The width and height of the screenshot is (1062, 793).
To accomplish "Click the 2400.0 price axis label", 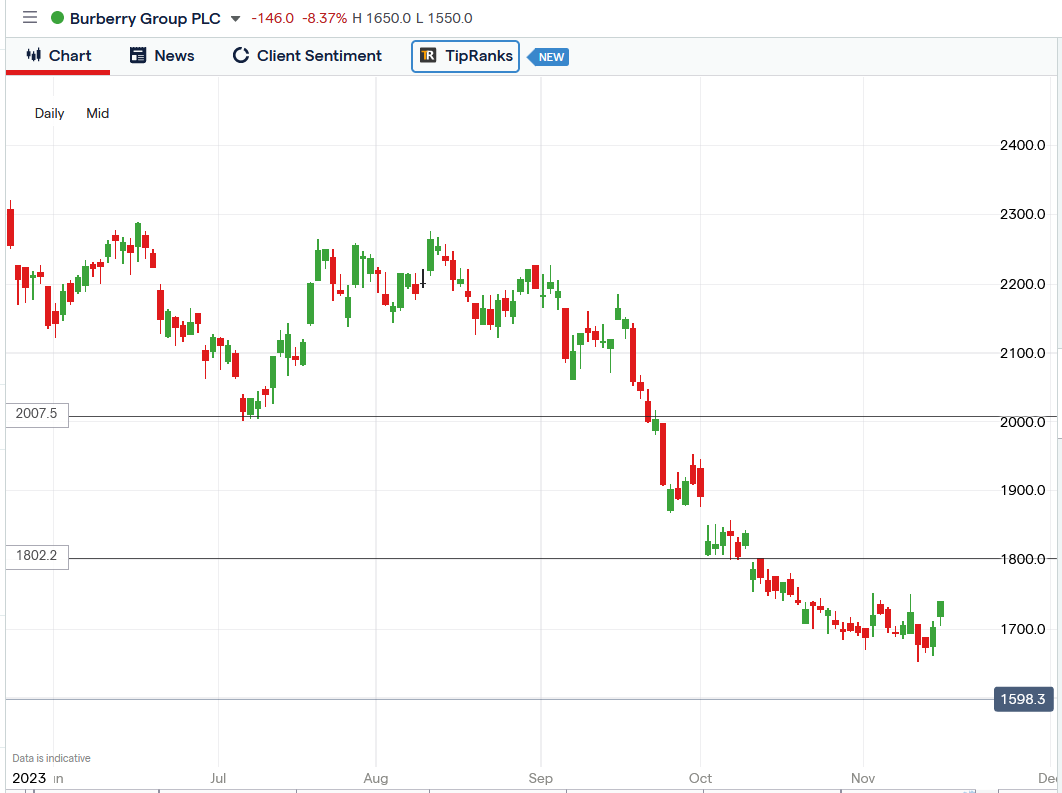I will coord(1023,145).
